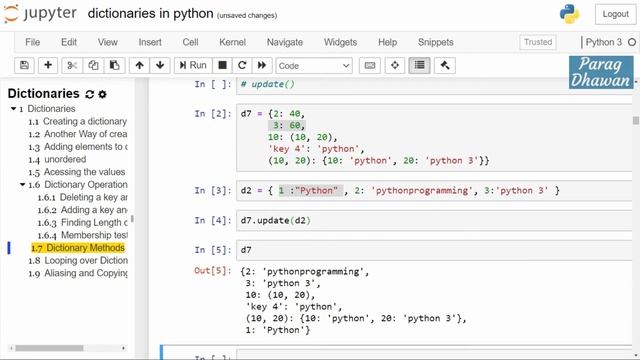Go to 1.1 Creating a dictionary

[x=78, y=121]
